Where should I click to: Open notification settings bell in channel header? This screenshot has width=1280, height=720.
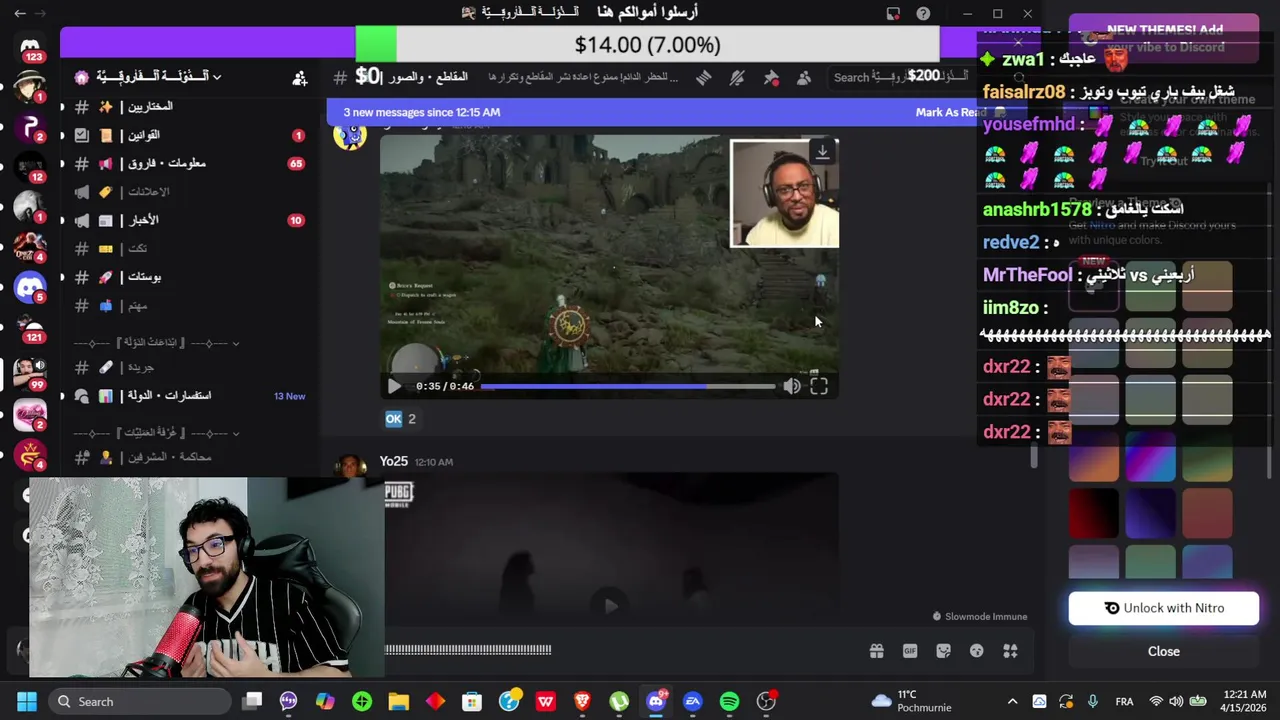[x=737, y=77]
